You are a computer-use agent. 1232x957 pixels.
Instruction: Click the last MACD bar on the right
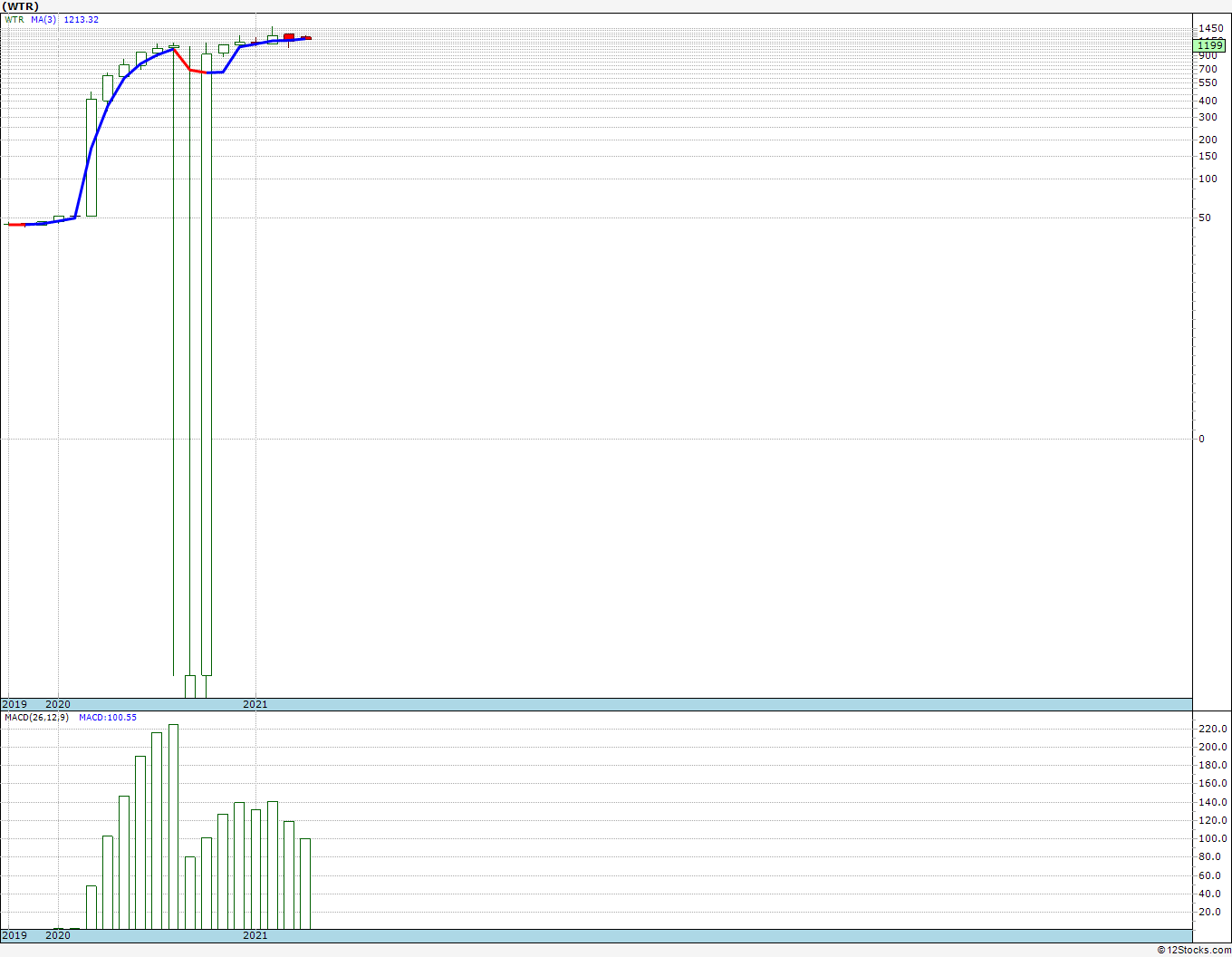tap(305, 883)
